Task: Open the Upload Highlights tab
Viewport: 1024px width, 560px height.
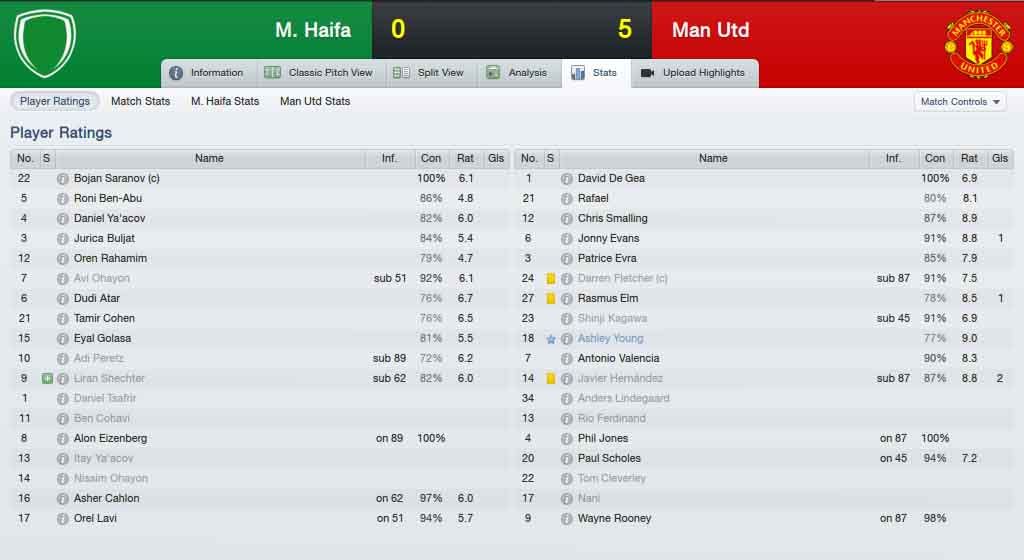Action: click(x=693, y=72)
